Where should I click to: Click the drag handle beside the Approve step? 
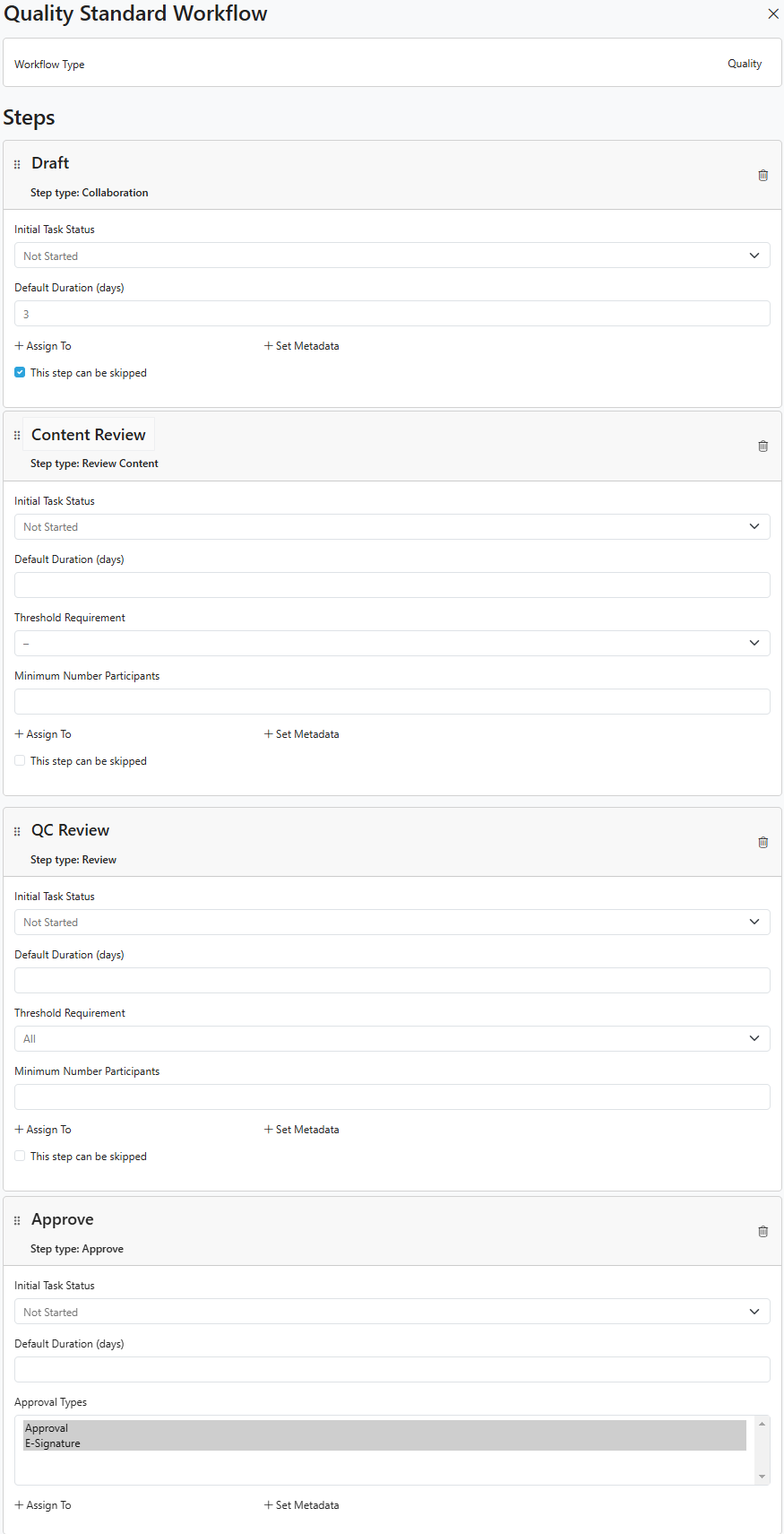point(16,1220)
